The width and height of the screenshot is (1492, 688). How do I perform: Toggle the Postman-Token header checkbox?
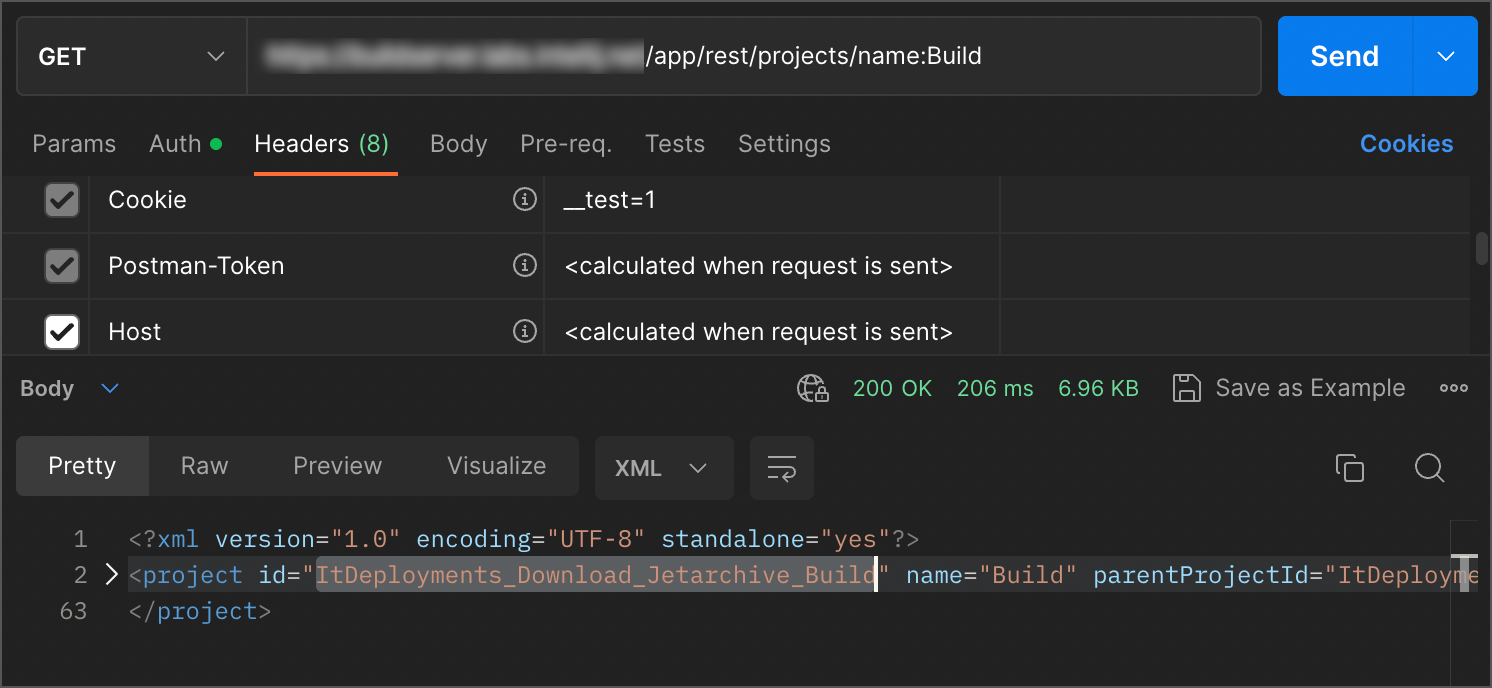[61, 266]
